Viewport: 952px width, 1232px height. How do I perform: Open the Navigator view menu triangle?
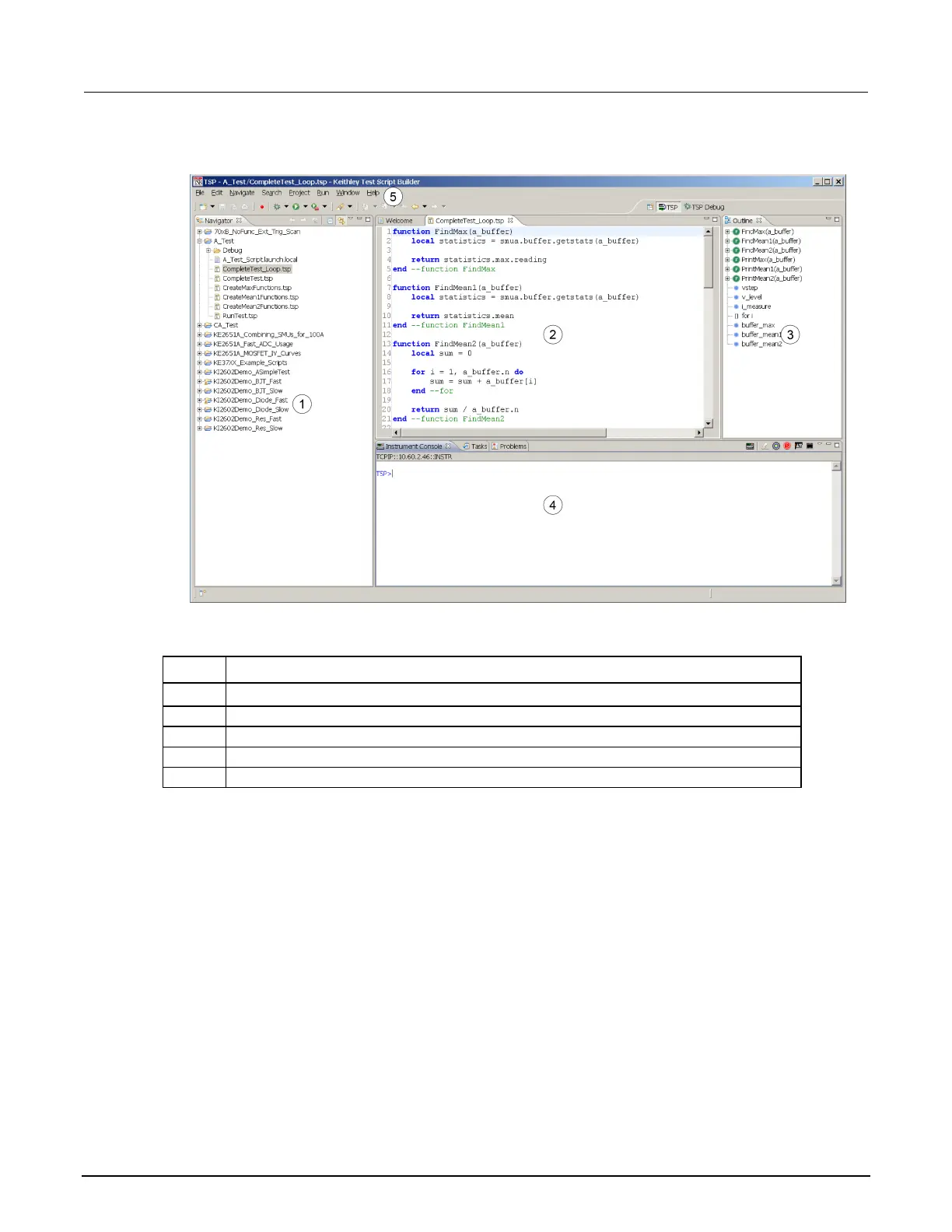pyautogui.click(x=350, y=219)
